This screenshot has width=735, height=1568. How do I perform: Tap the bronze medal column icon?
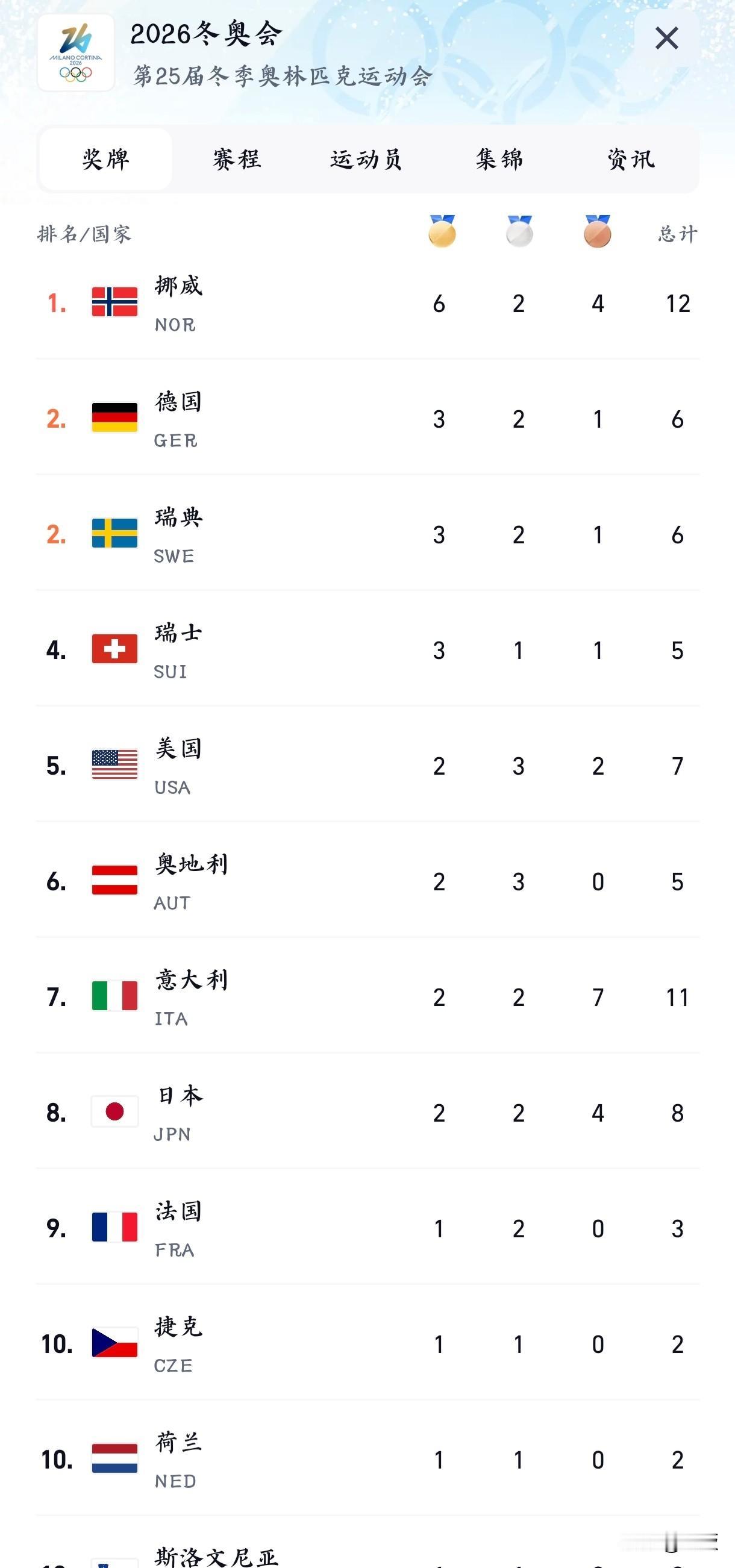tap(598, 231)
